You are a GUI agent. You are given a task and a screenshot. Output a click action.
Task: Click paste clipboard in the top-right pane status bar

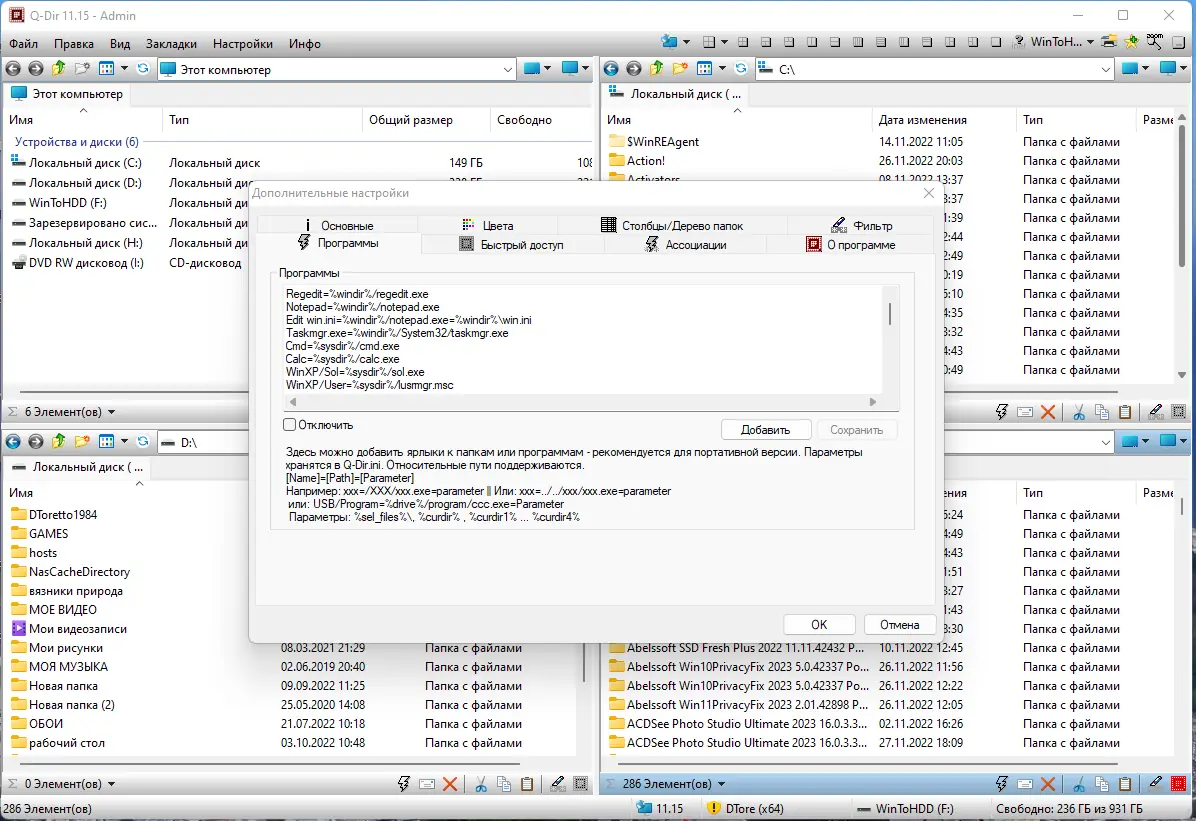tap(1124, 412)
